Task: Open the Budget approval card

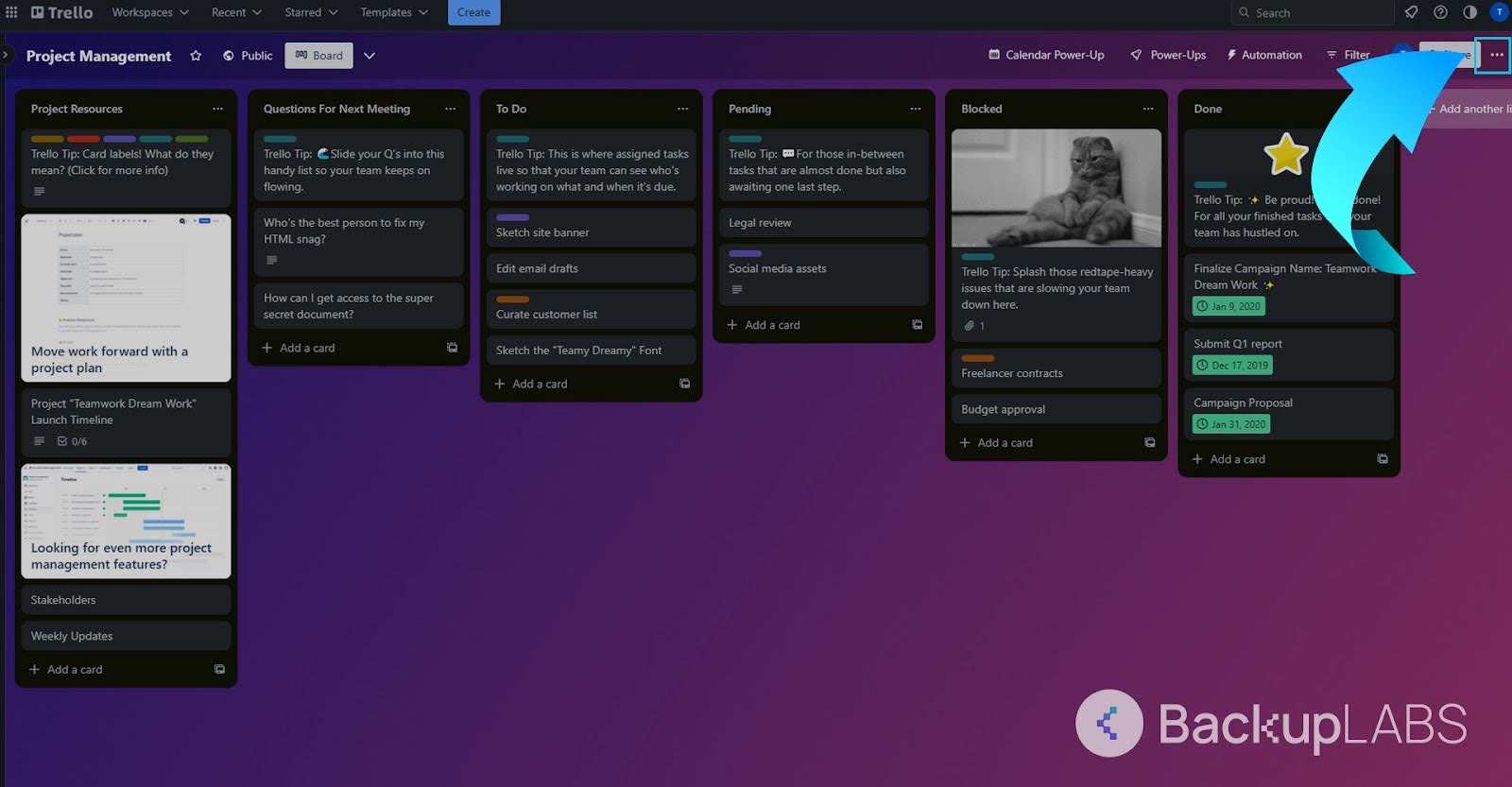Action: coord(1056,409)
